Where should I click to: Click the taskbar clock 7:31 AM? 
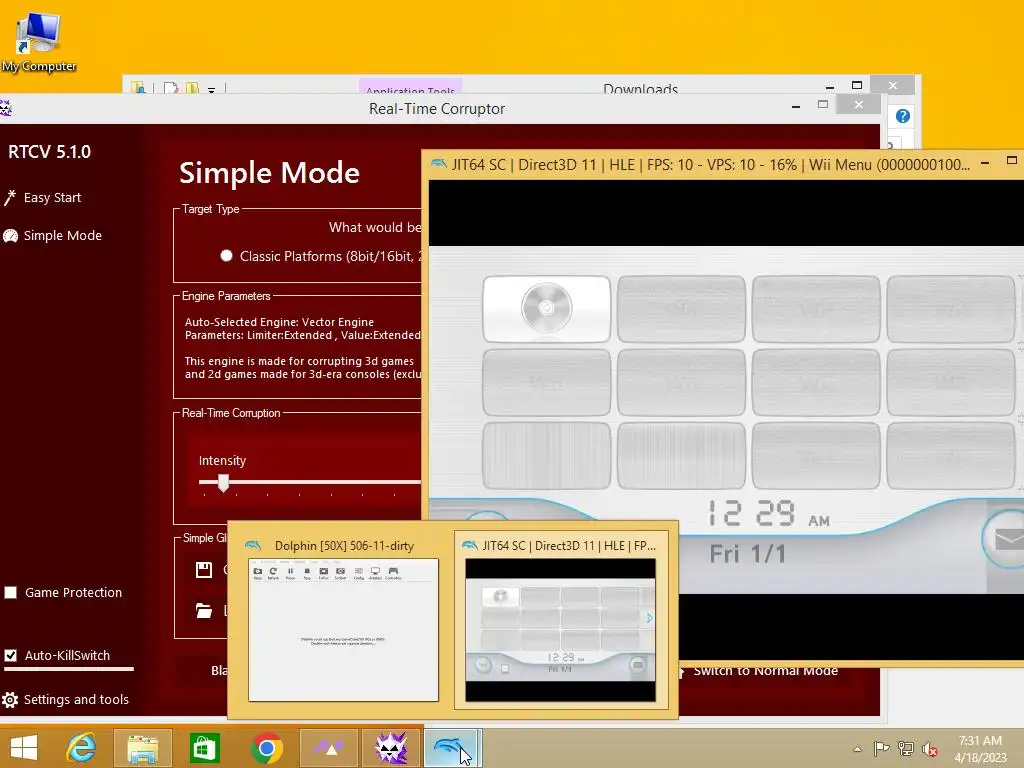[x=980, y=741]
